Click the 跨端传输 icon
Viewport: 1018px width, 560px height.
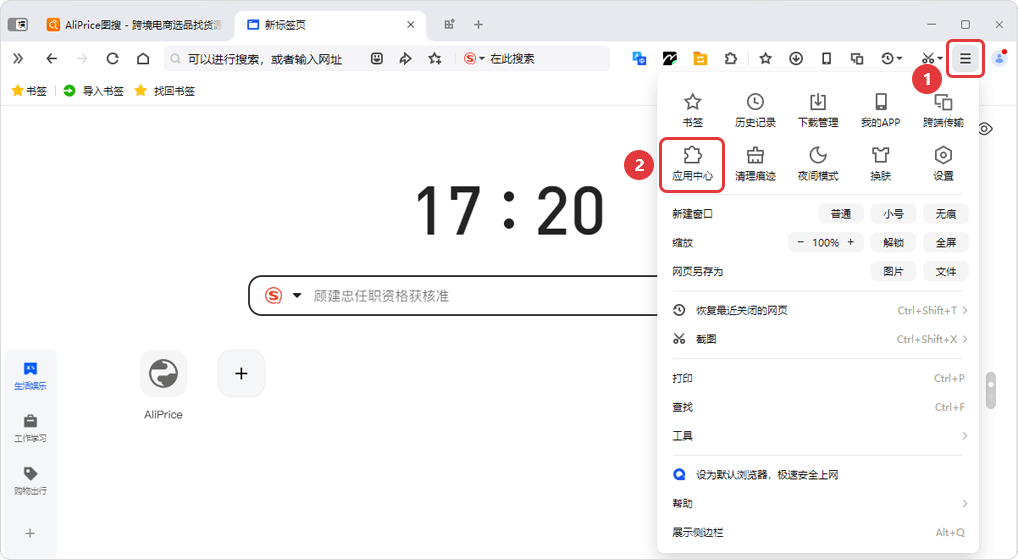[943, 110]
